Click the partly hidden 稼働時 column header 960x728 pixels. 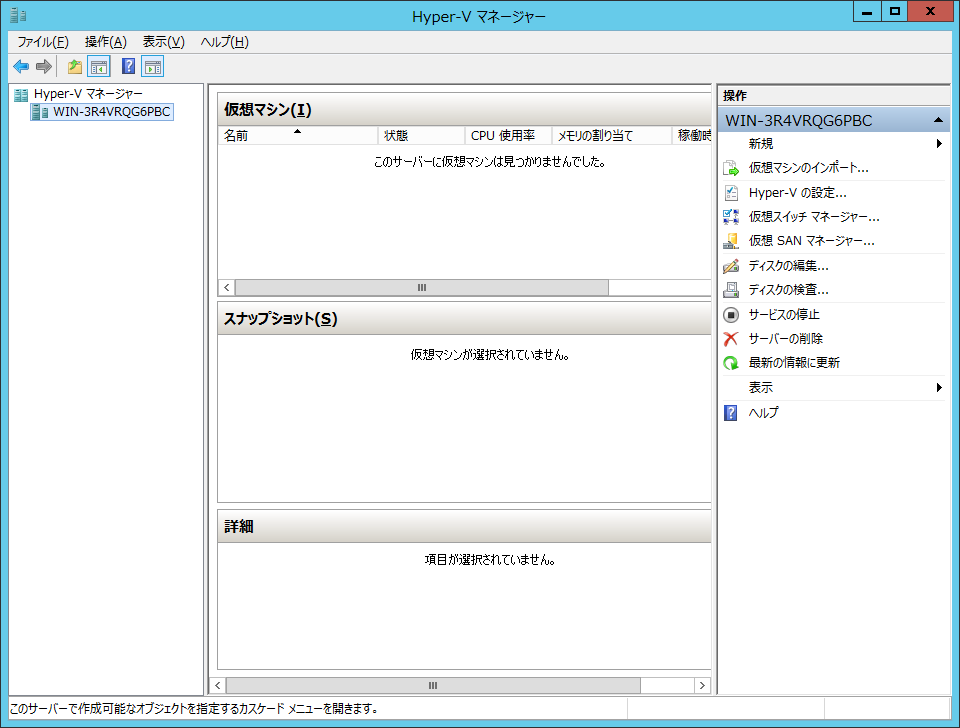point(692,136)
